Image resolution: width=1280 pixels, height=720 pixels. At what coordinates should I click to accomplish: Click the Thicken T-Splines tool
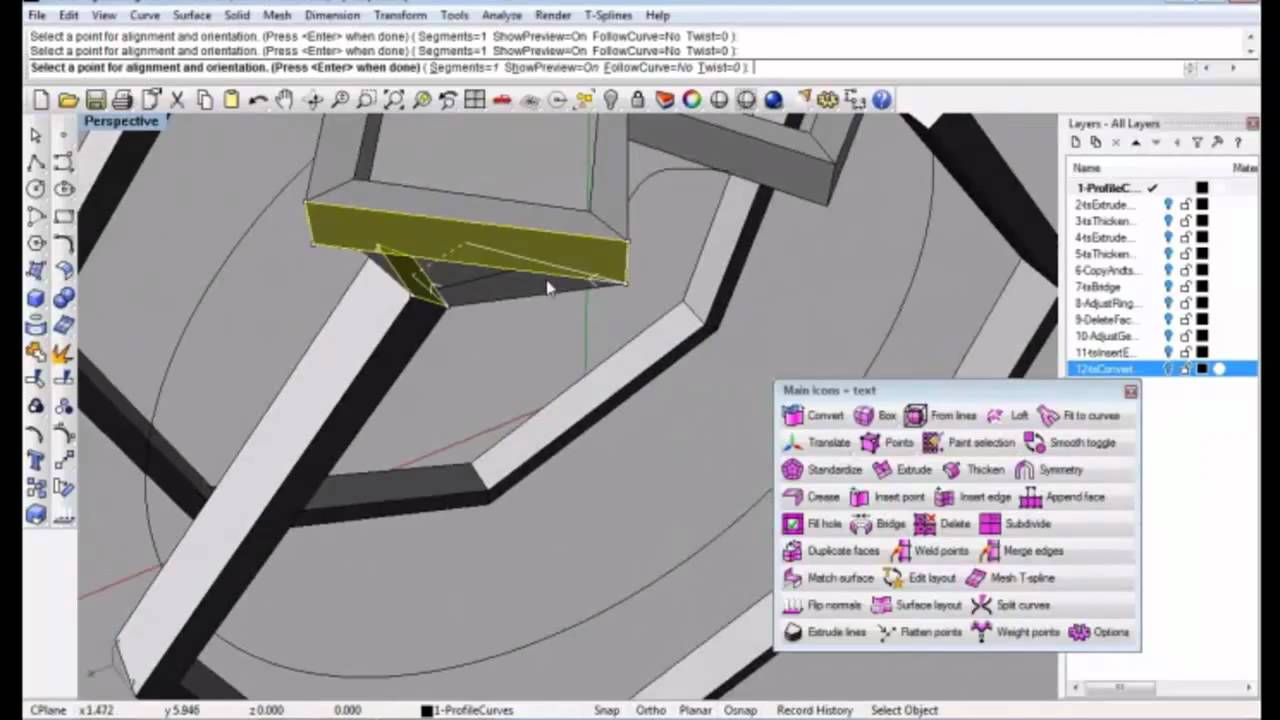(972, 470)
